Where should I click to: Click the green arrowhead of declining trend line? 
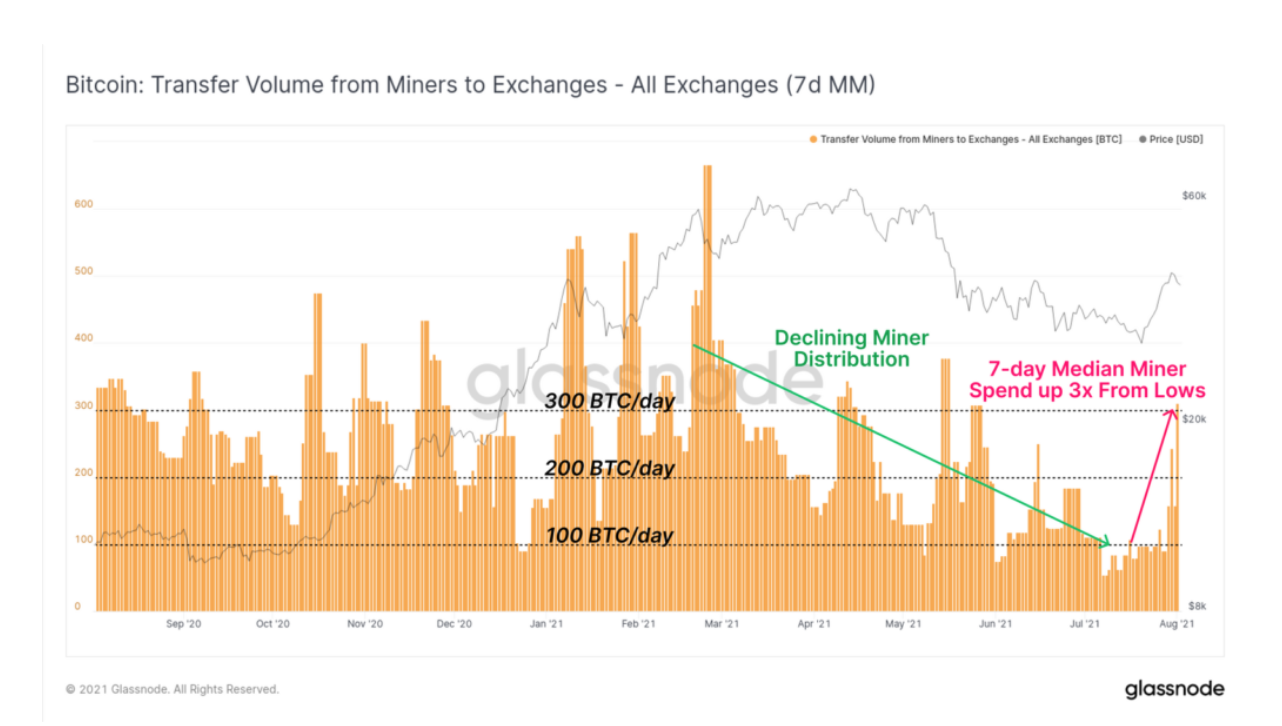[1104, 543]
